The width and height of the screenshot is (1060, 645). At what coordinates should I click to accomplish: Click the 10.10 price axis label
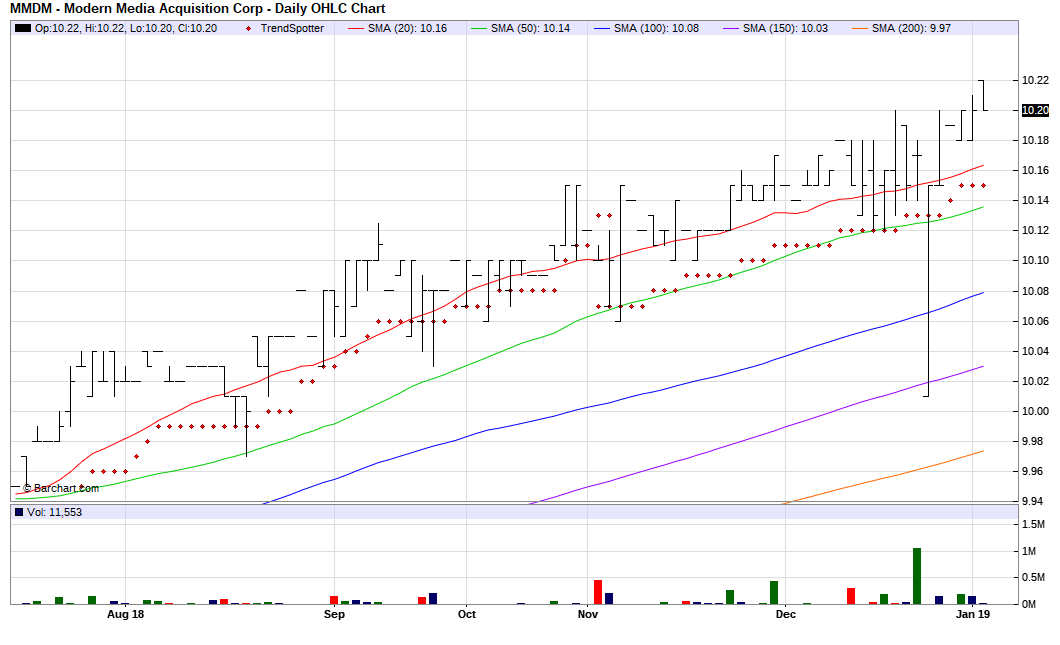click(1034, 260)
